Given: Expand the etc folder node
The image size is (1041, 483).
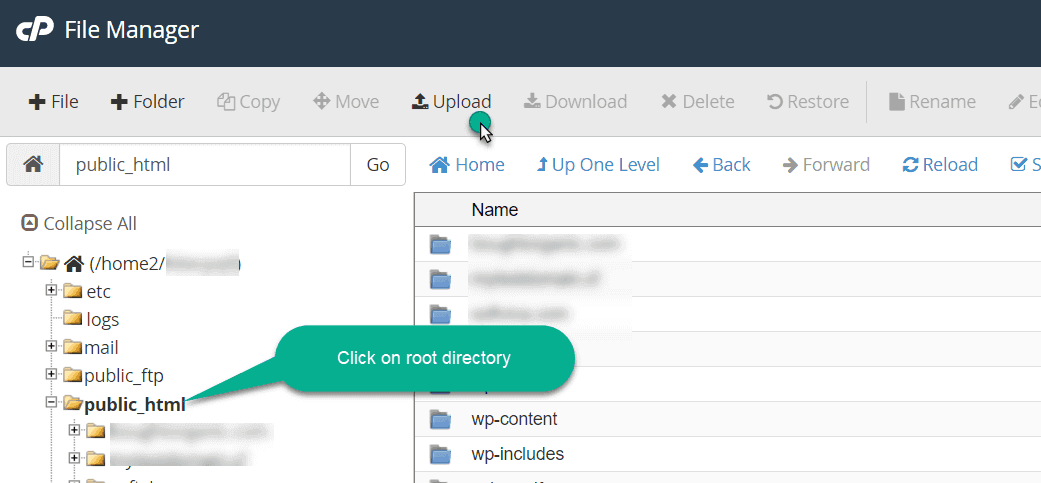Looking at the screenshot, I should coord(51,290).
